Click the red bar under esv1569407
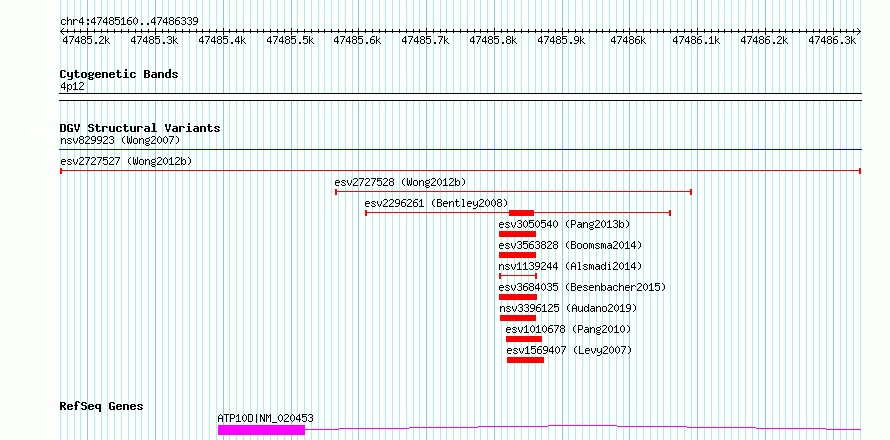 tap(526, 360)
